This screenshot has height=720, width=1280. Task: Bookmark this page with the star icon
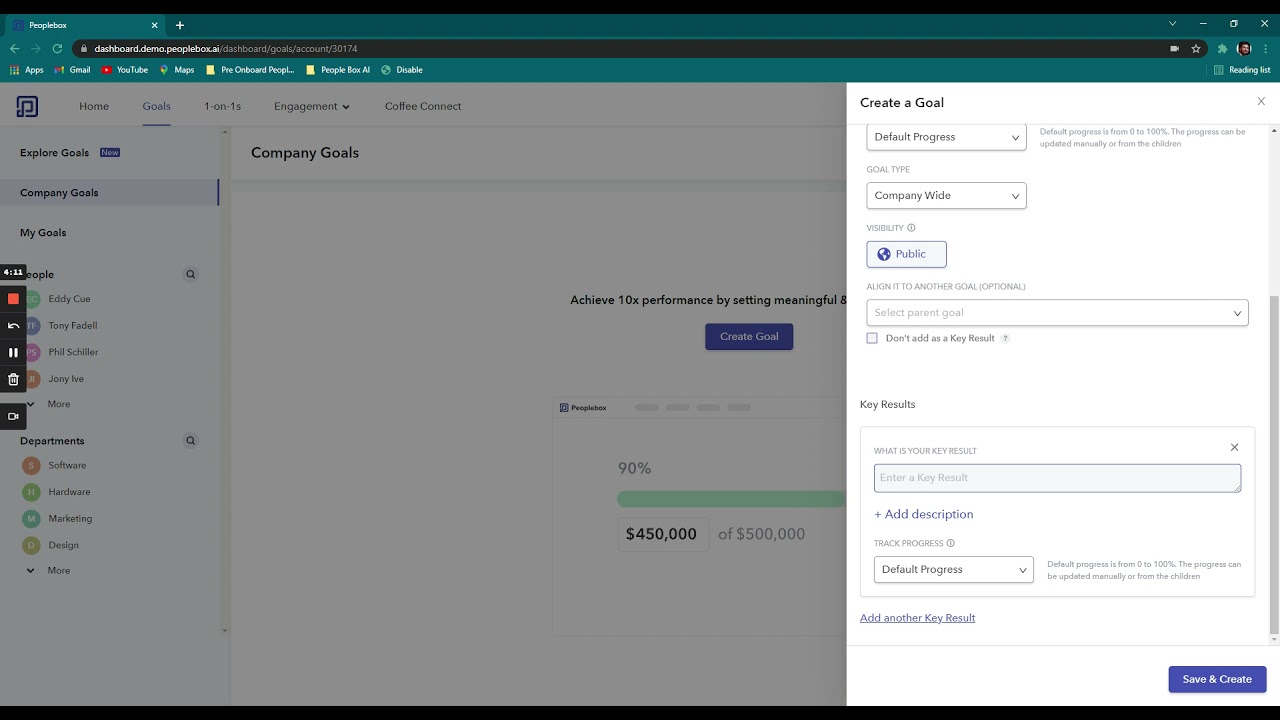tap(1196, 48)
